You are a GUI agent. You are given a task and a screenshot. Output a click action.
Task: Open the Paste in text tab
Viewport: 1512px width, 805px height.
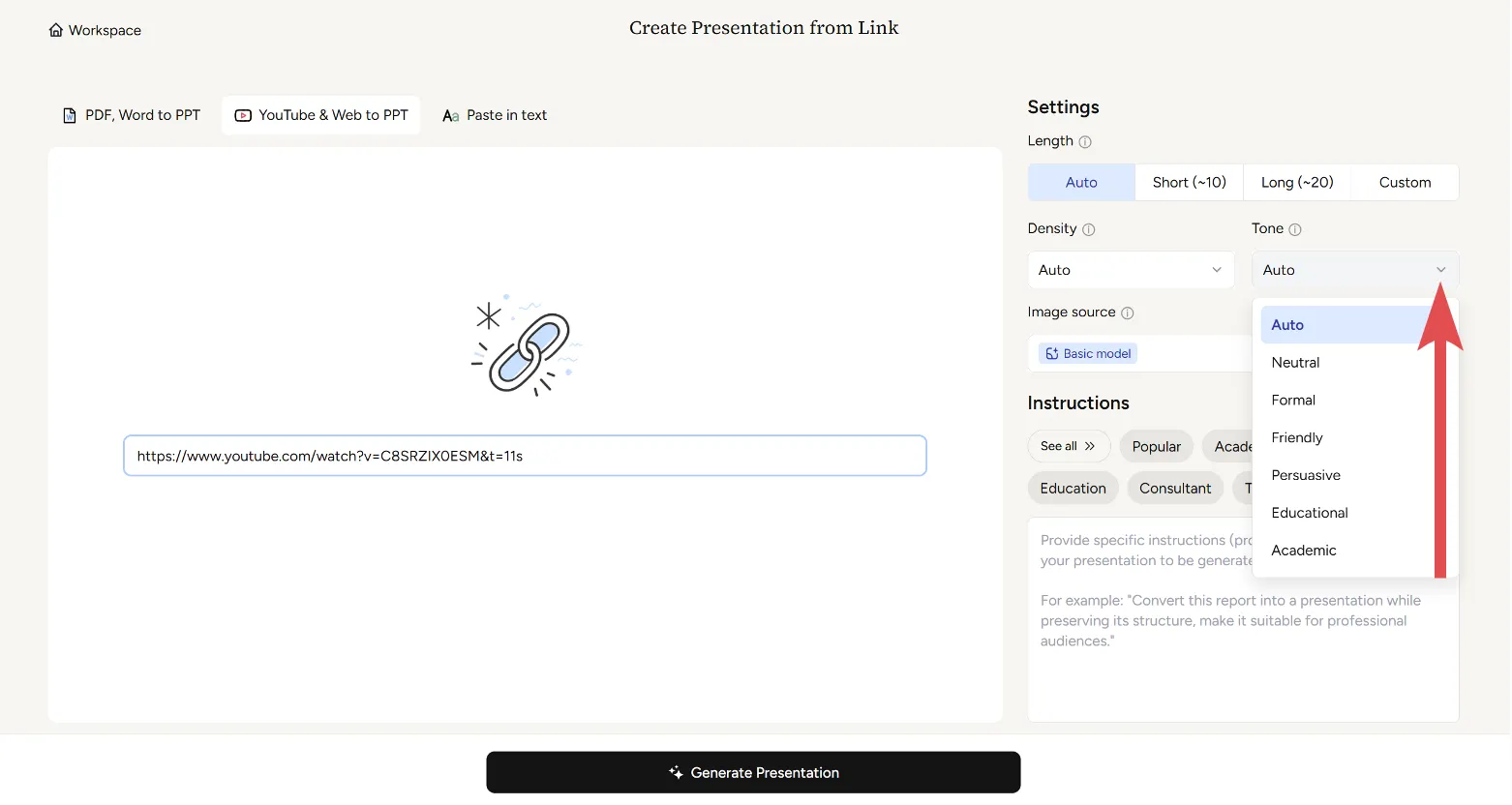pos(495,115)
